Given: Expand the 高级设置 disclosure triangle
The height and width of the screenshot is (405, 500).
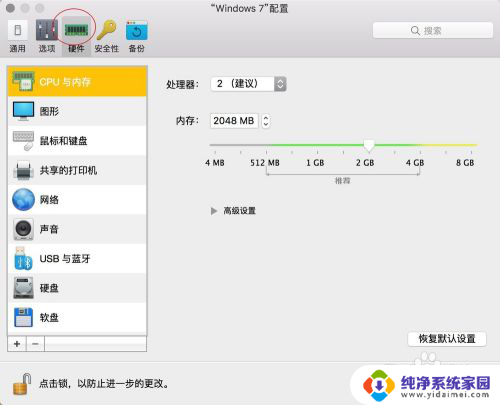Looking at the screenshot, I should coord(214,211).
